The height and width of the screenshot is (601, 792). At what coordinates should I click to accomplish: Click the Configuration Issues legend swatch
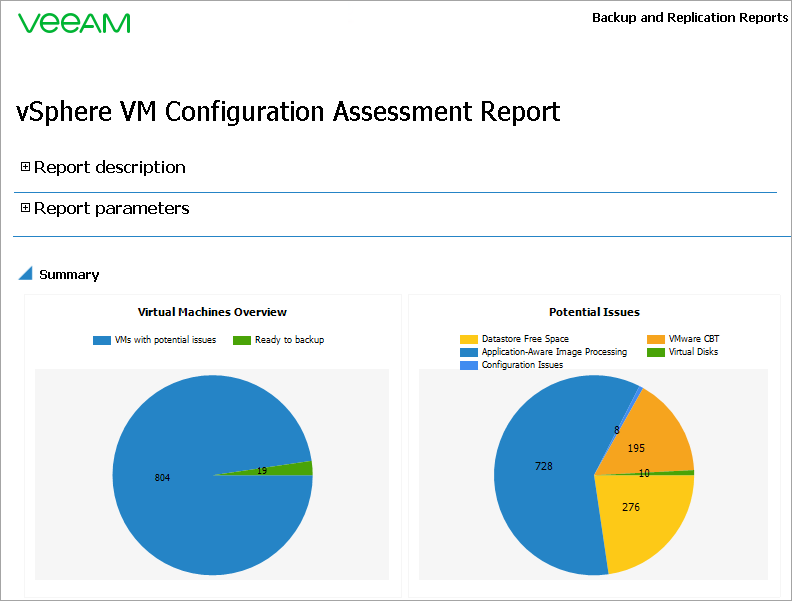[469, 365]
